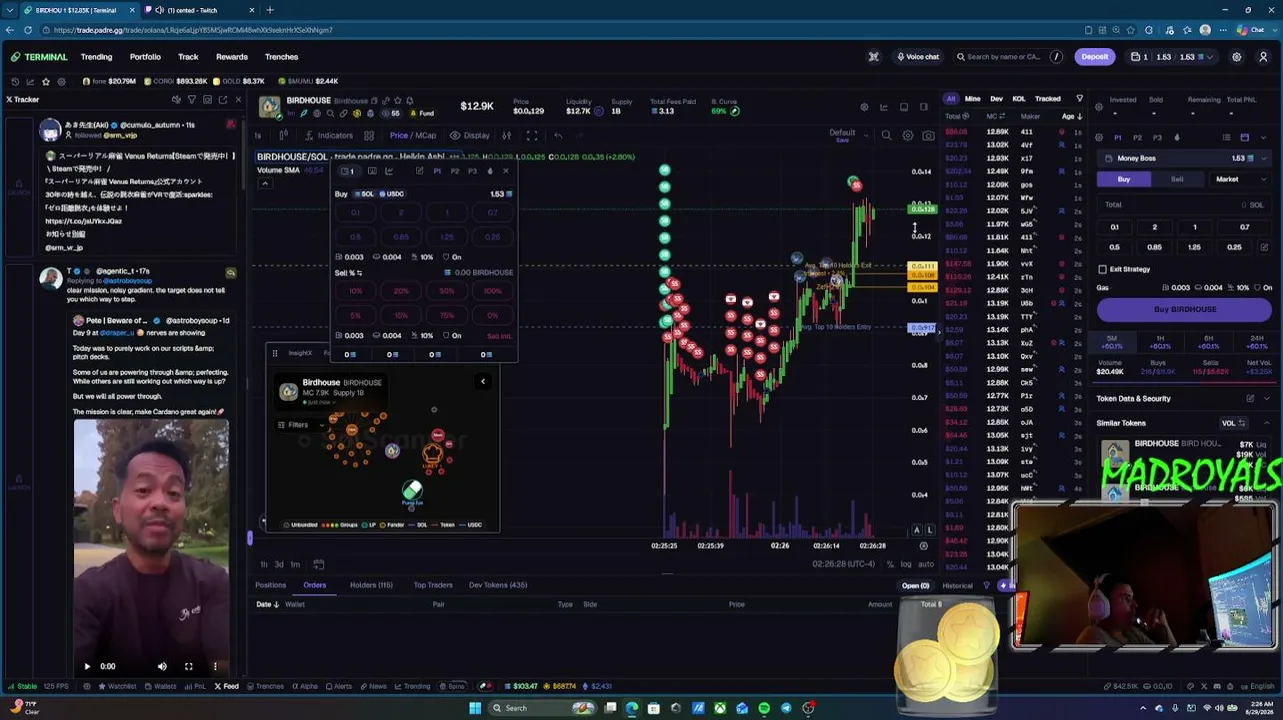Show the Dev Tokens (435) tab

coord(497,585)
